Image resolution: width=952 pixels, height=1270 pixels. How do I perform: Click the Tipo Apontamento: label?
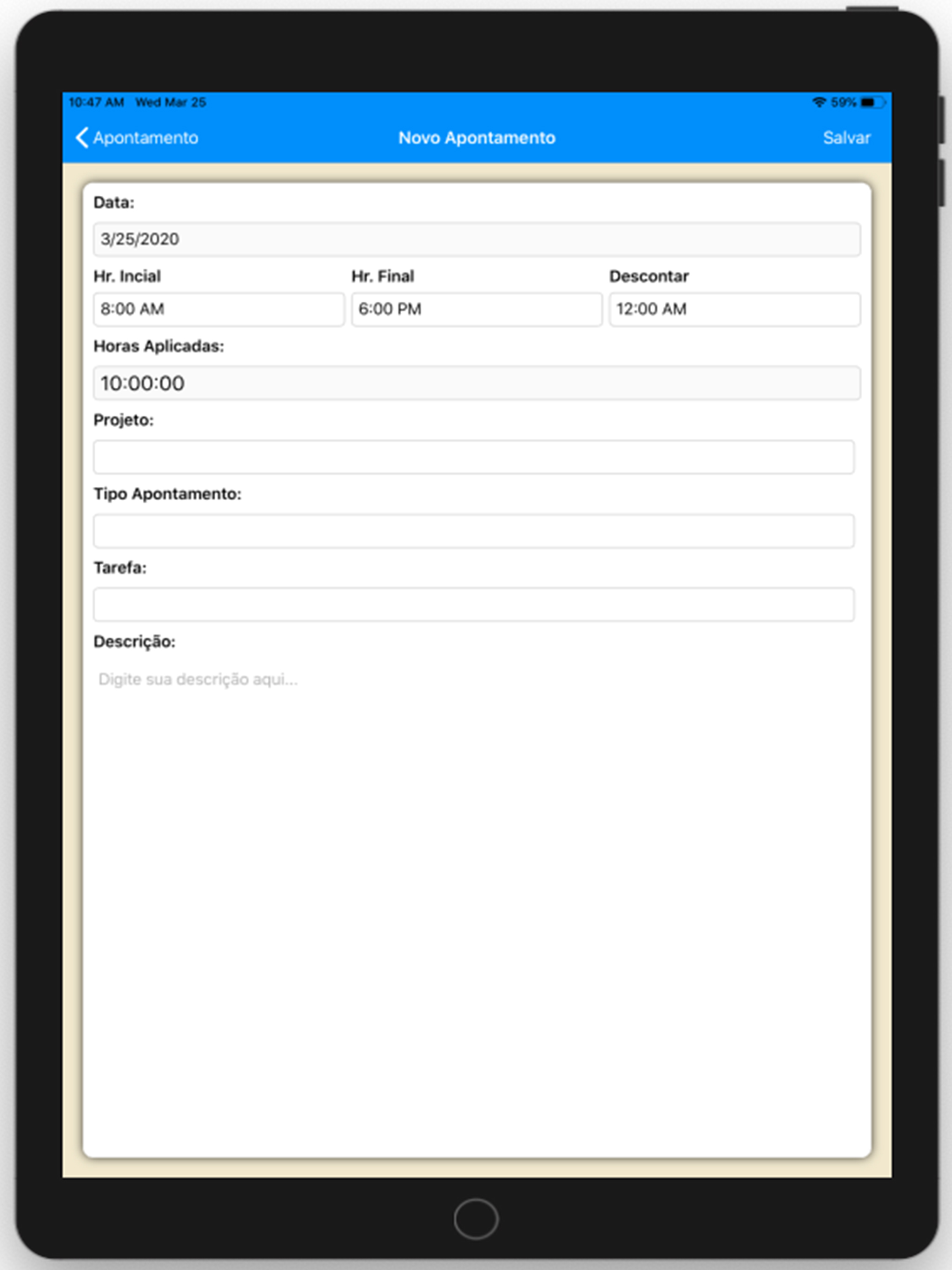pyautogui.click(x=167, y=494)
